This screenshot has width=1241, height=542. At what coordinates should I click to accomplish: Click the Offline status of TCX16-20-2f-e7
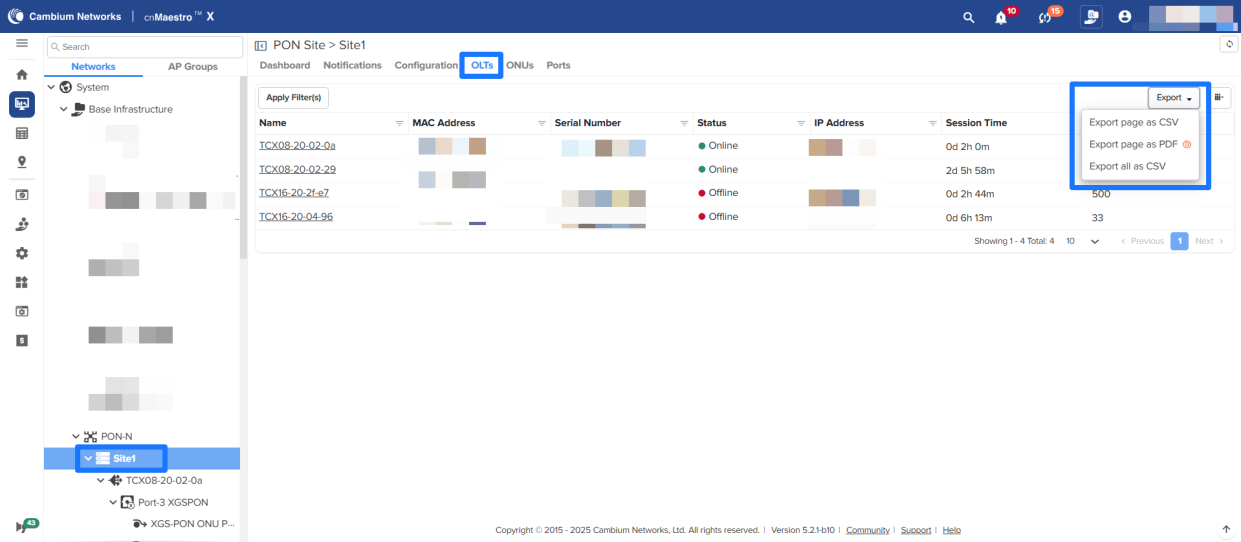click(717, 193)
